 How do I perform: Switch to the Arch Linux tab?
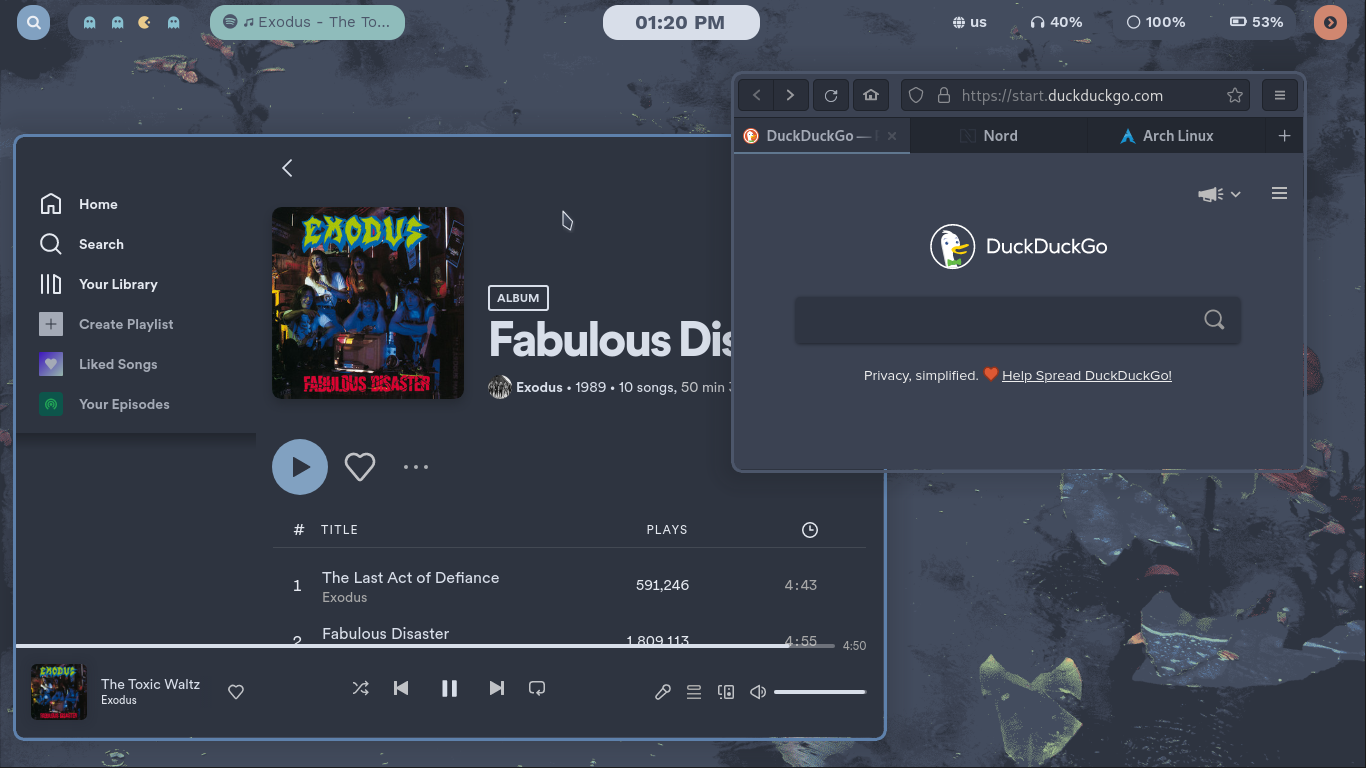pos(1166,136)
